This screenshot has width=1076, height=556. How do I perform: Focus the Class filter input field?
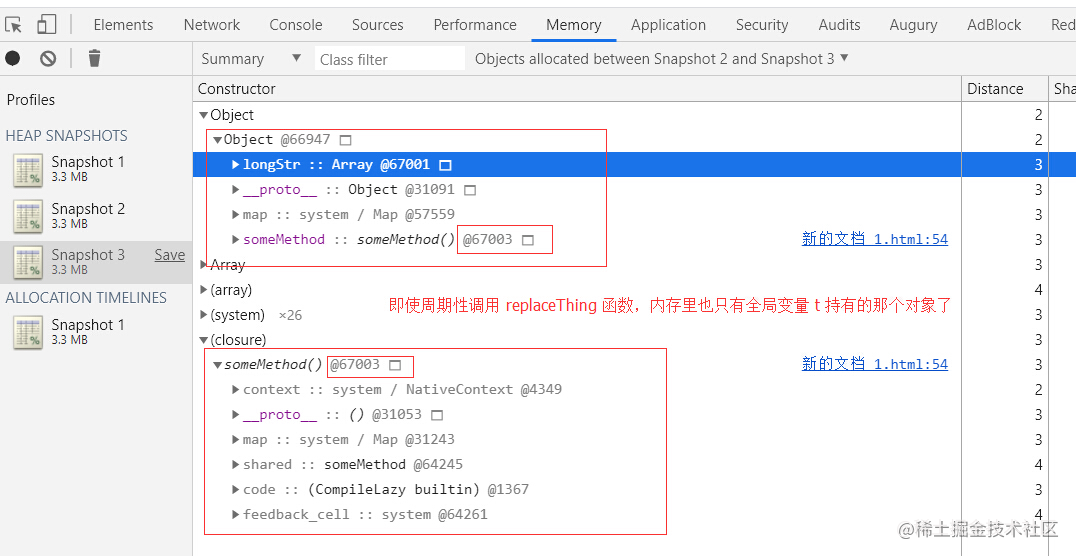390,59
